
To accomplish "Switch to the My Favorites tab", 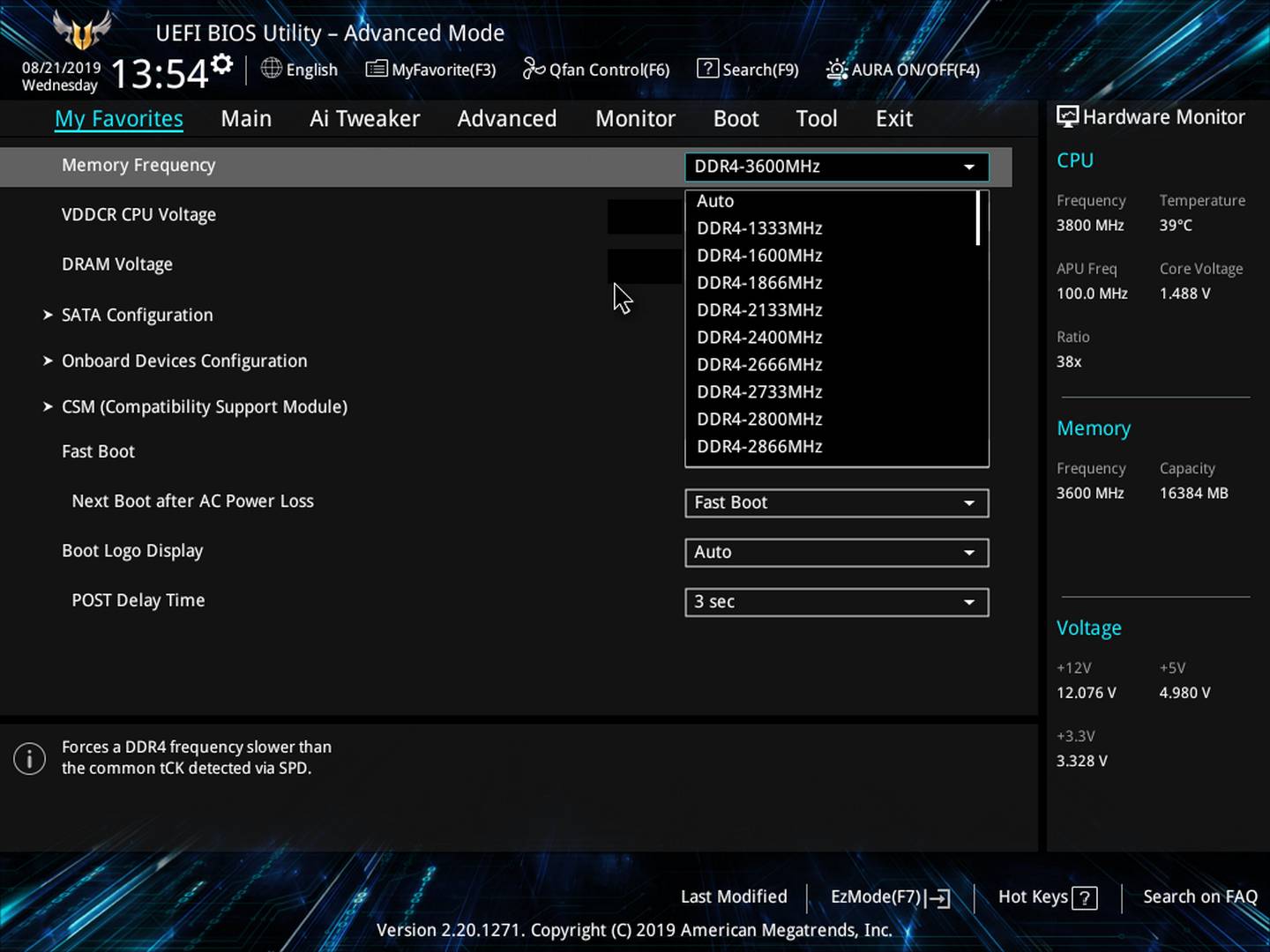I will tap(119, 119).
